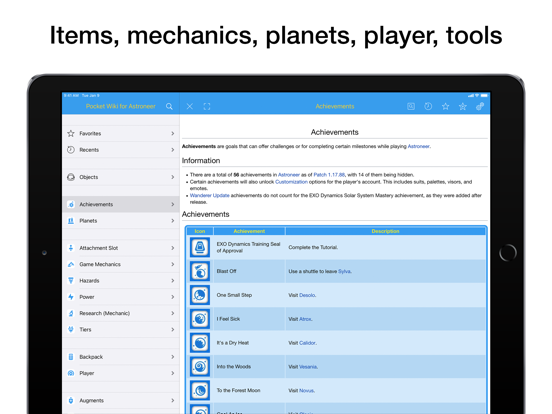This screenshot has height=414, width=552.
Task: Click the Augments icon in sidebar
Action: 71,401
